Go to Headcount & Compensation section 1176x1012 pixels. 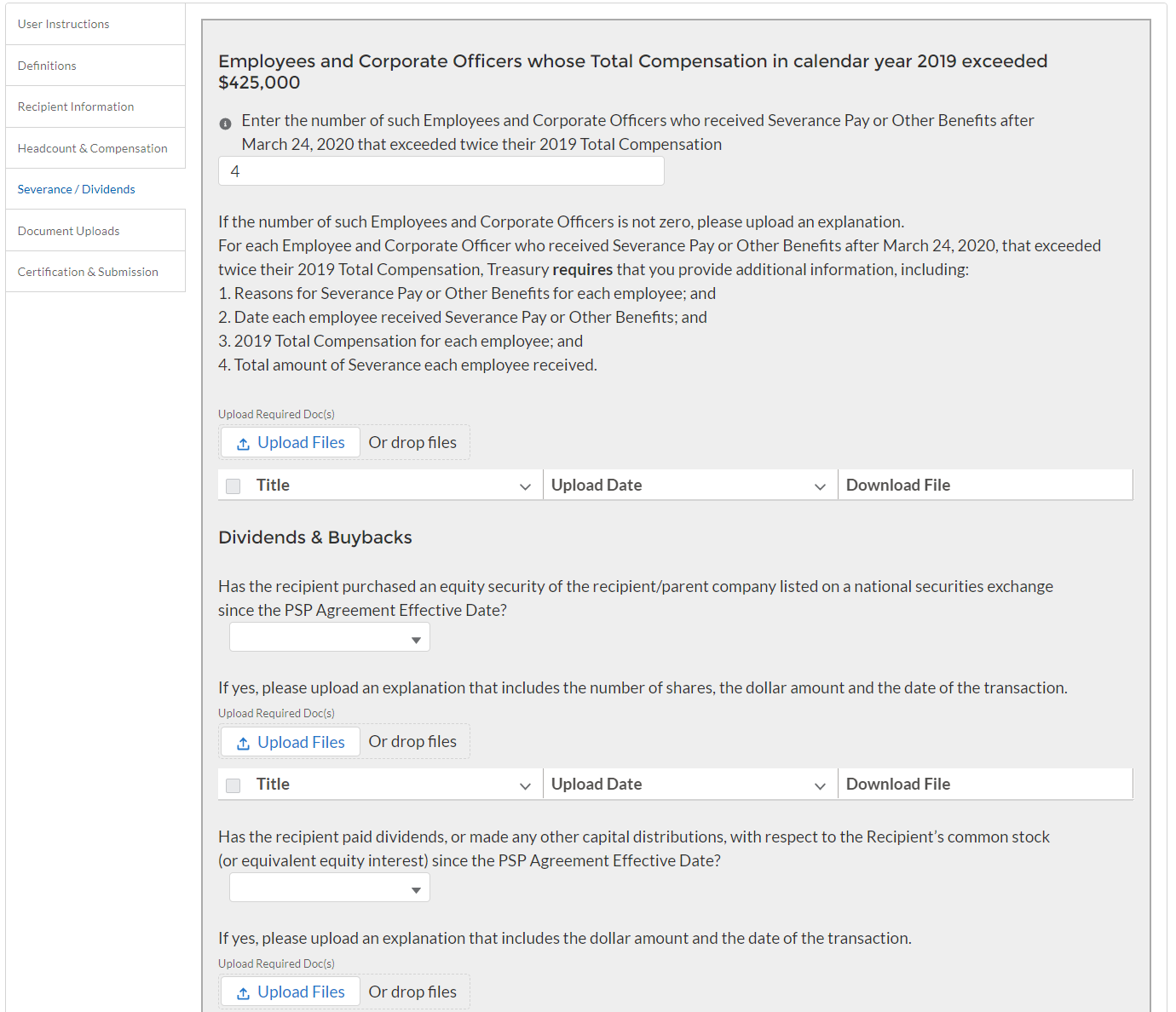[93, 148]
